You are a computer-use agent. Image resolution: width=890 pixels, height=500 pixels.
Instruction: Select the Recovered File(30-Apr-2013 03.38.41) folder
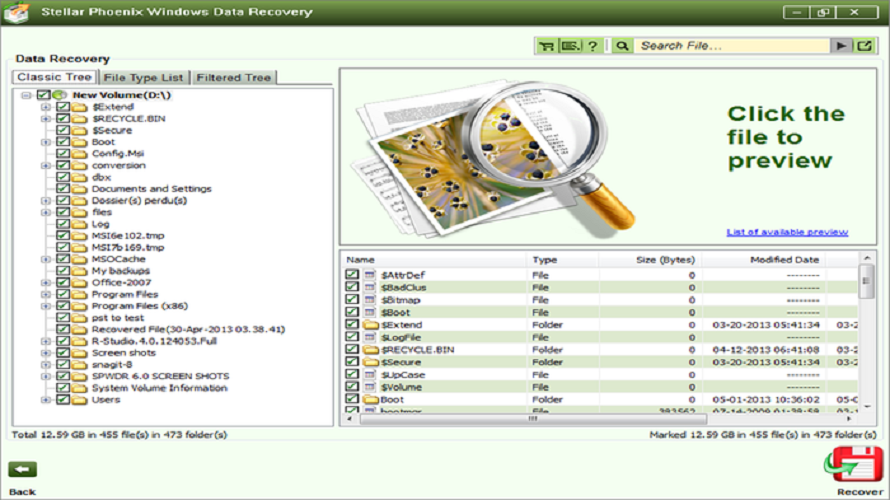pyautogui.click(x=188, y=329)
